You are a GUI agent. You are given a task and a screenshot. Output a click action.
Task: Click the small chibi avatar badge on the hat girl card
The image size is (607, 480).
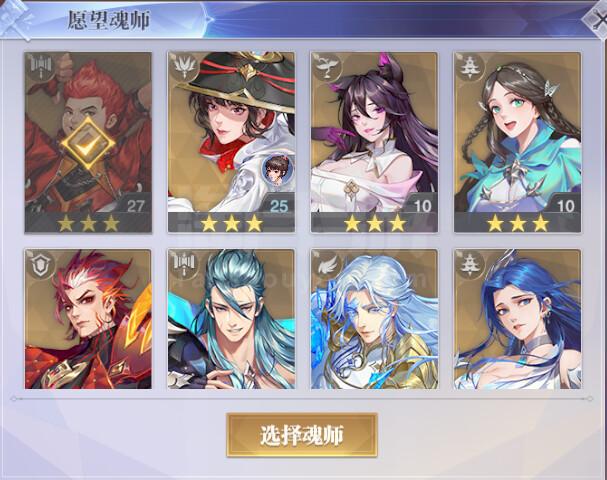(x=277, y=169)
